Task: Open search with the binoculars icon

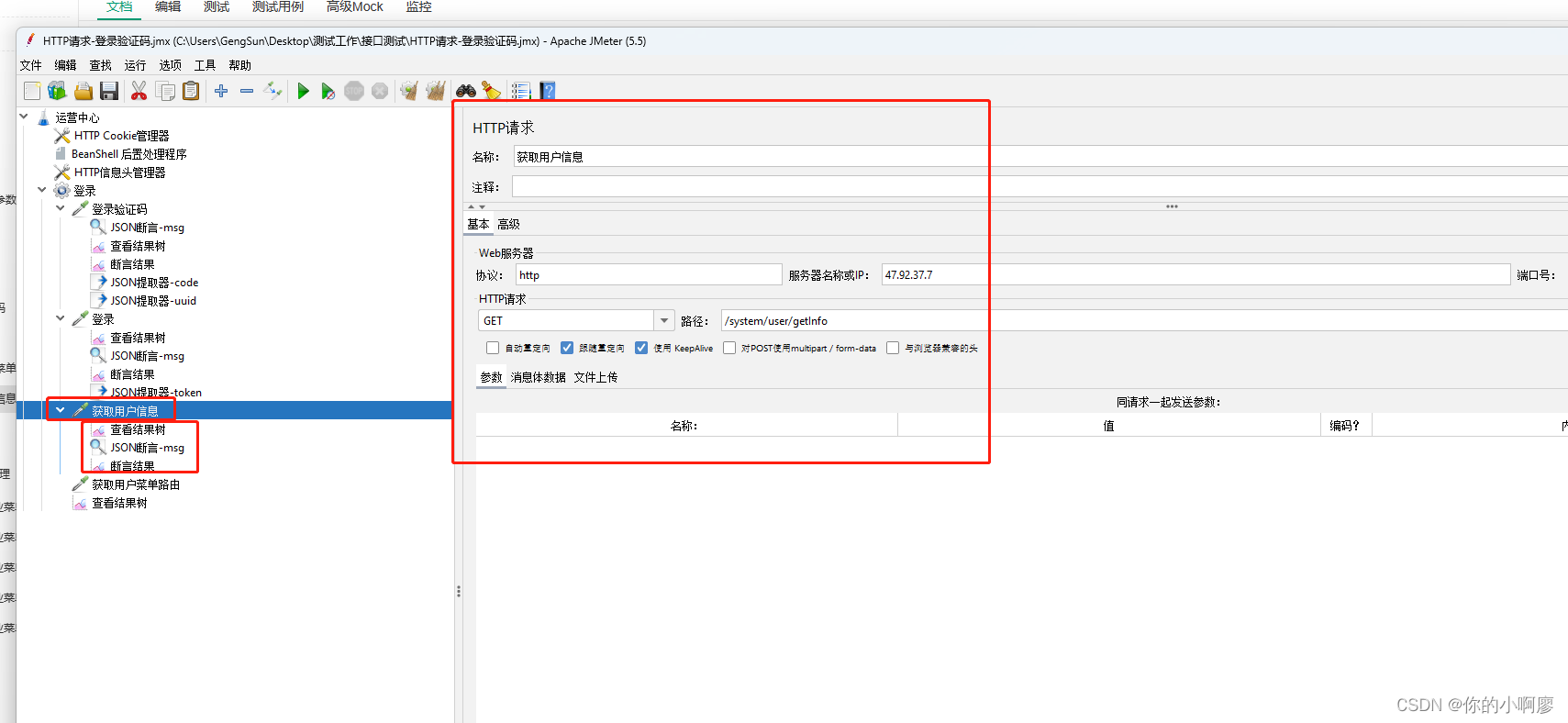Action: 466,91
